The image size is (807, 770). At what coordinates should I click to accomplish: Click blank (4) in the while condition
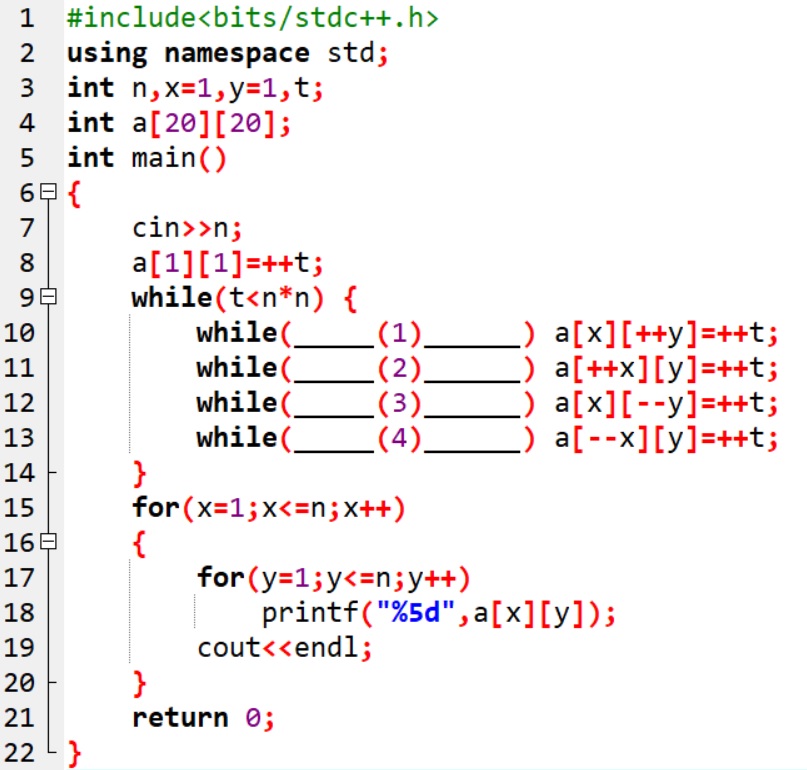click(x=407, y=439)
